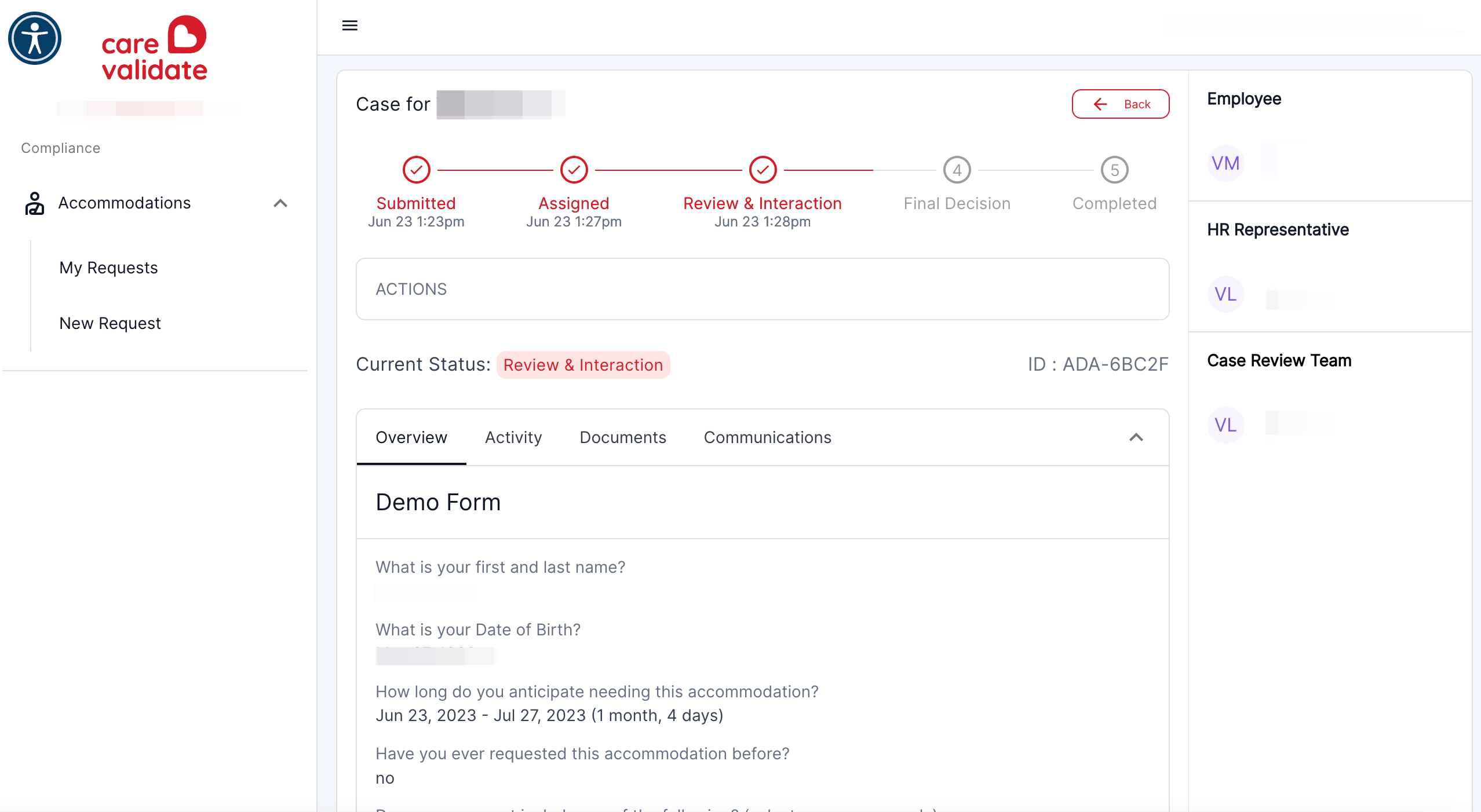The image size is (1481, 812).
Task: Click the ACTIONS panel
Action: pyautogui.click(x=763, y=289)
